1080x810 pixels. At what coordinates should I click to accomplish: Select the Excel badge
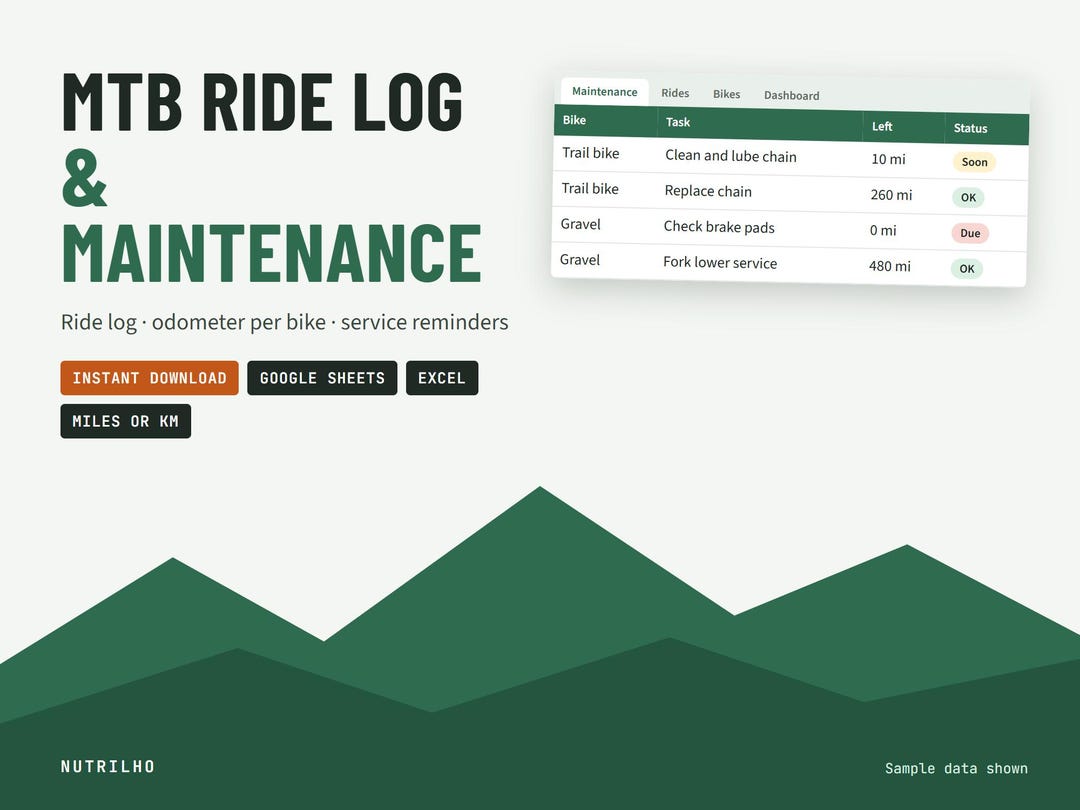[442, 378]
